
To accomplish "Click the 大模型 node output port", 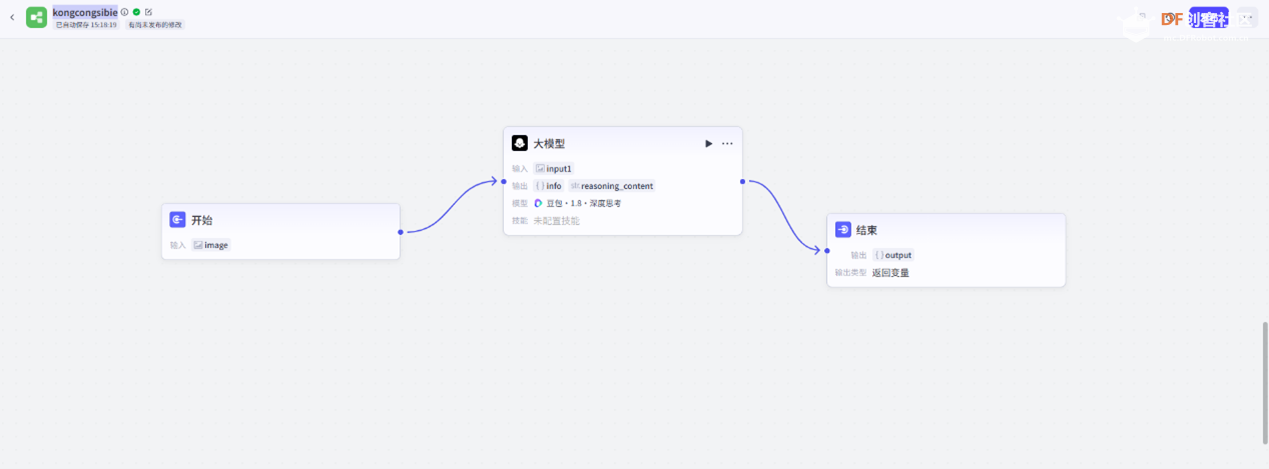I will click(742, 181).
